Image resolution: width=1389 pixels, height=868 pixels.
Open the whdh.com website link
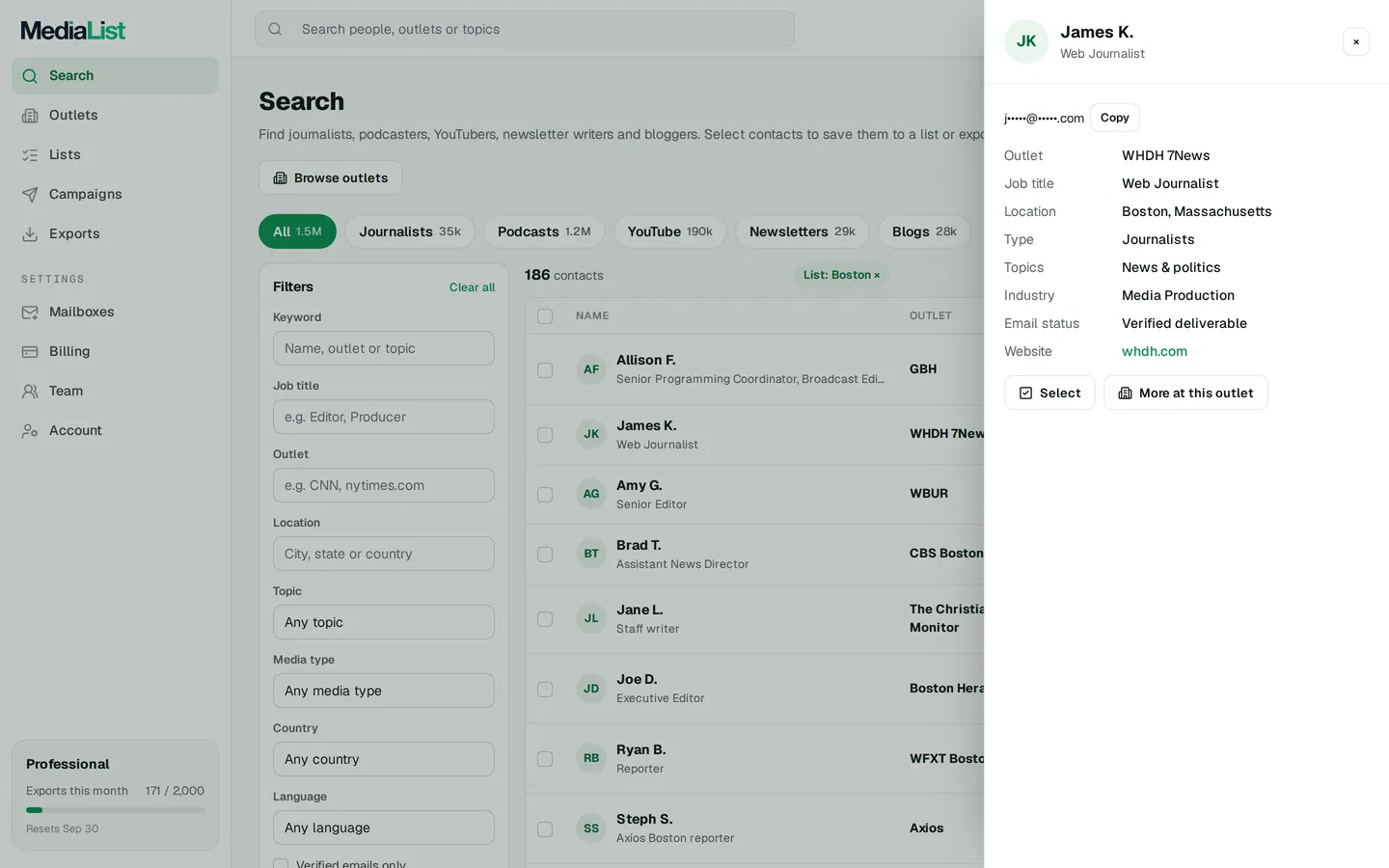tap(1155, 351)
